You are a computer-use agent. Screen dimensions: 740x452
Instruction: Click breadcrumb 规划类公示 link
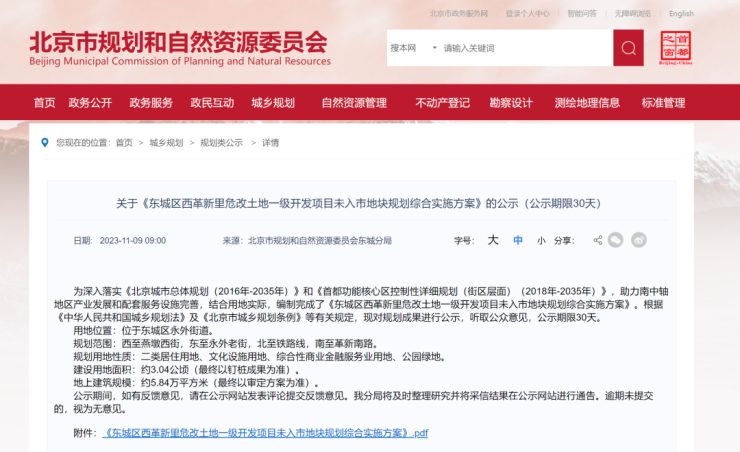pos(221,143)
